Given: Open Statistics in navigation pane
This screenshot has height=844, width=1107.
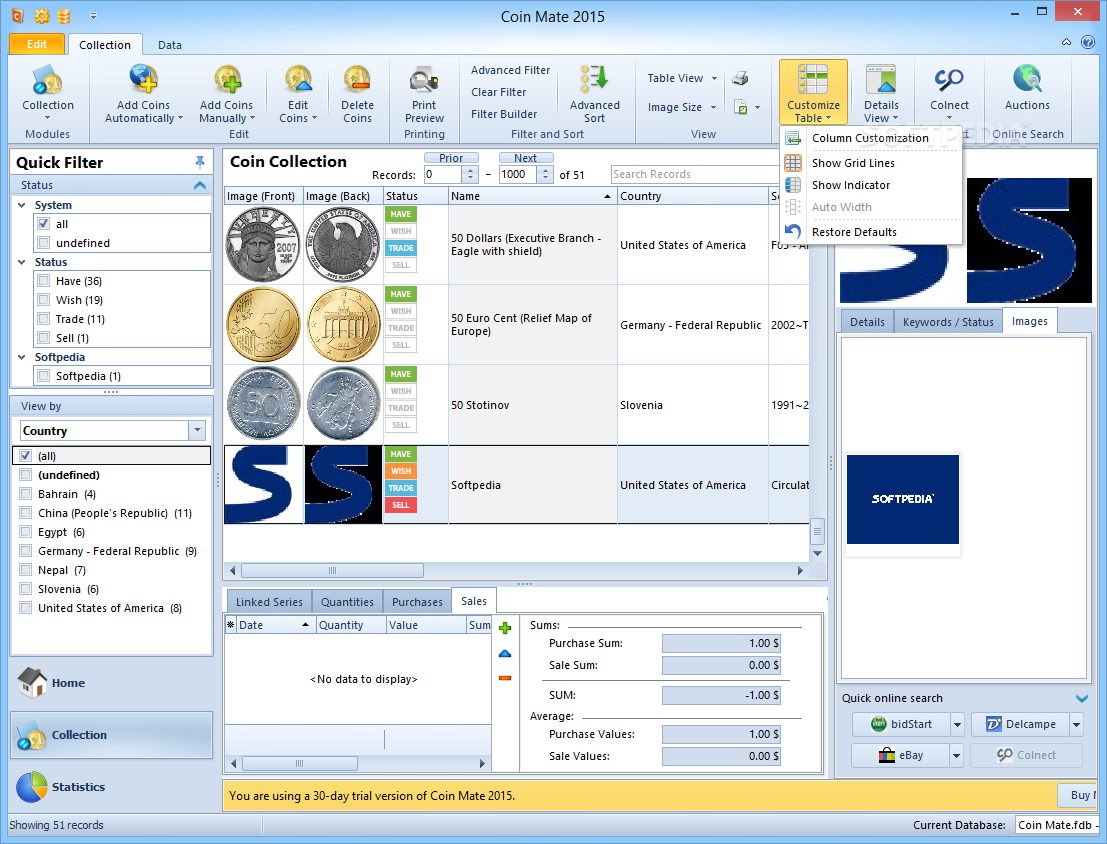Looking at the screenshot, I should point(61,787).
